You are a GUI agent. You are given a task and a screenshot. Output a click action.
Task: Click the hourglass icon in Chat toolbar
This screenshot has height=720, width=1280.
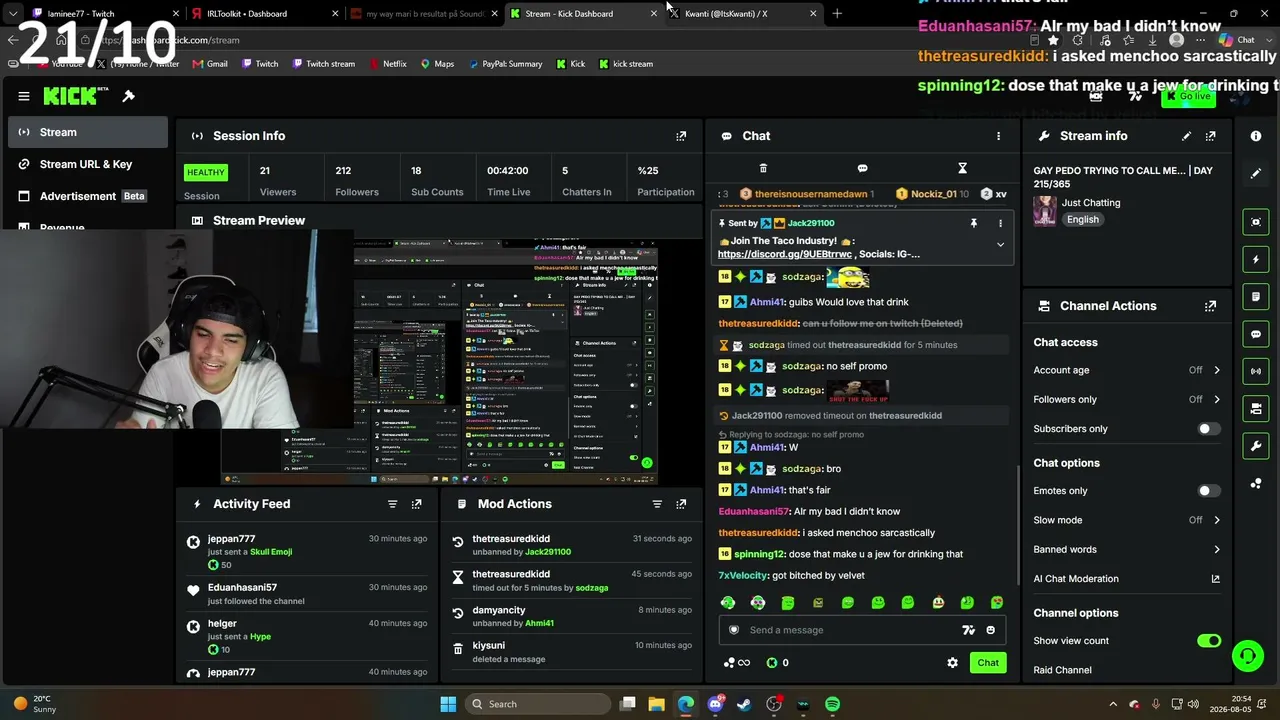962,168
